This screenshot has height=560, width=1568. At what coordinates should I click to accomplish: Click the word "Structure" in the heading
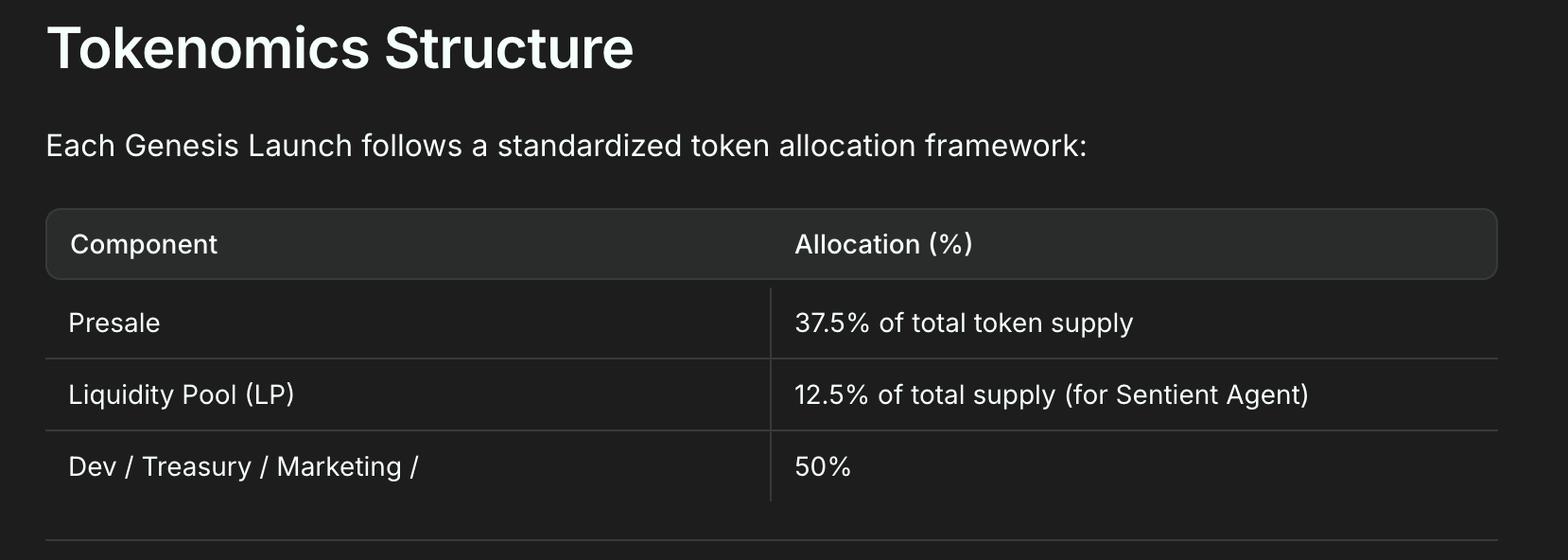[509, 48]
